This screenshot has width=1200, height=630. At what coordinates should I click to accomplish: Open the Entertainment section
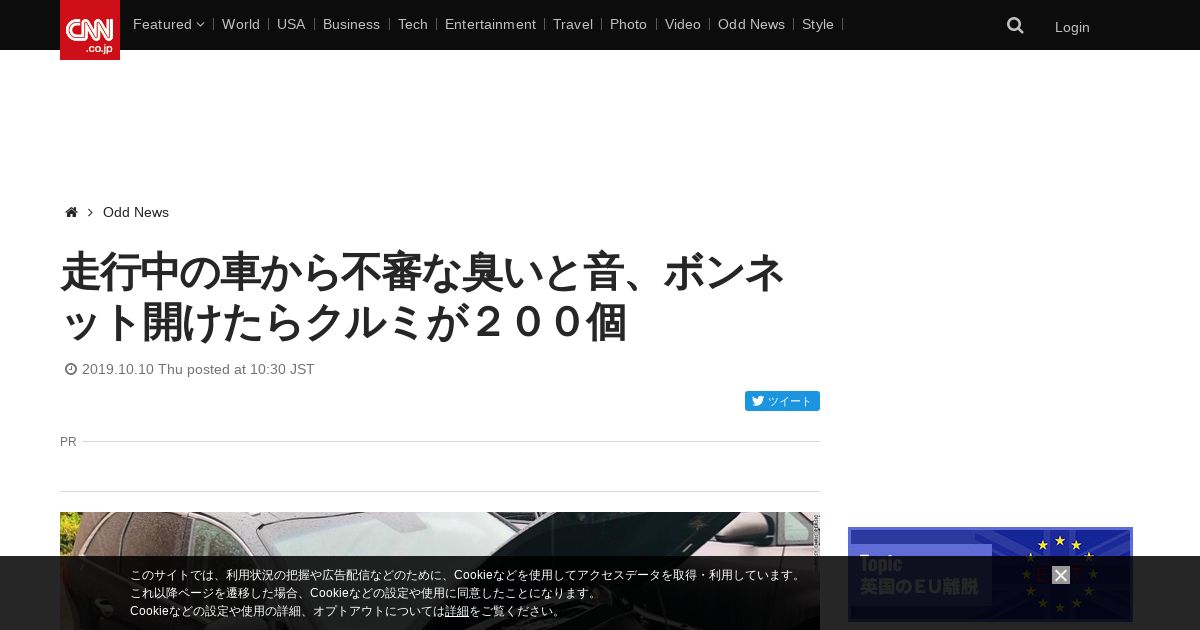(490, 24)
